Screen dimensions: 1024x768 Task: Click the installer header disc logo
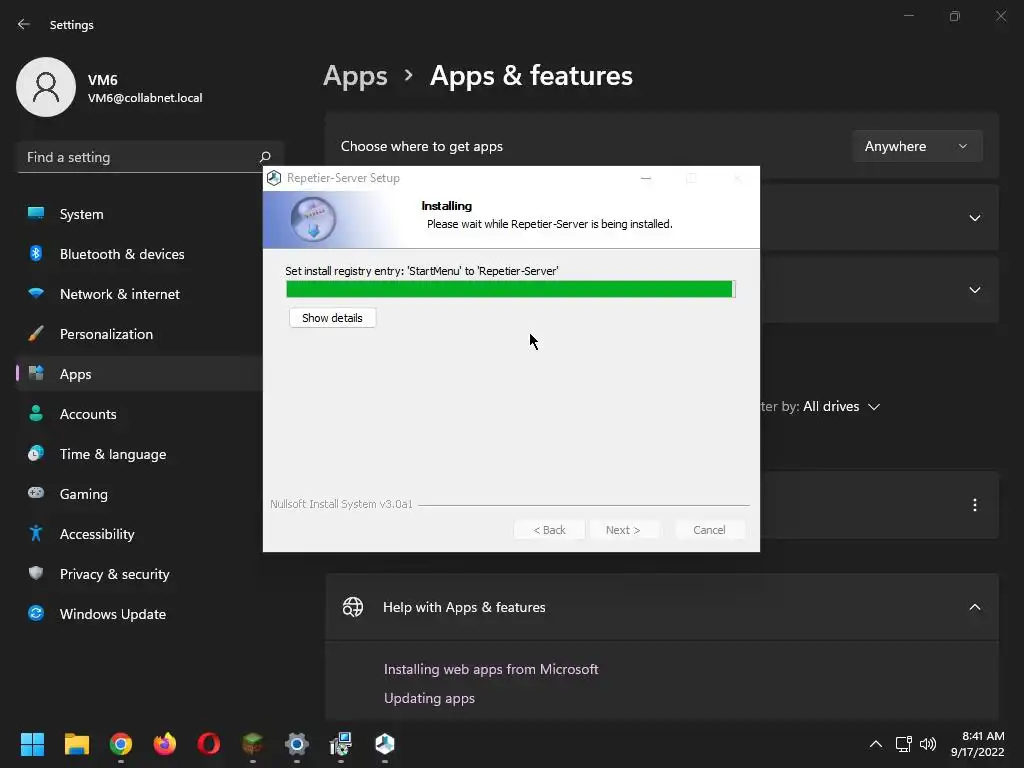(x=313, y=219)
